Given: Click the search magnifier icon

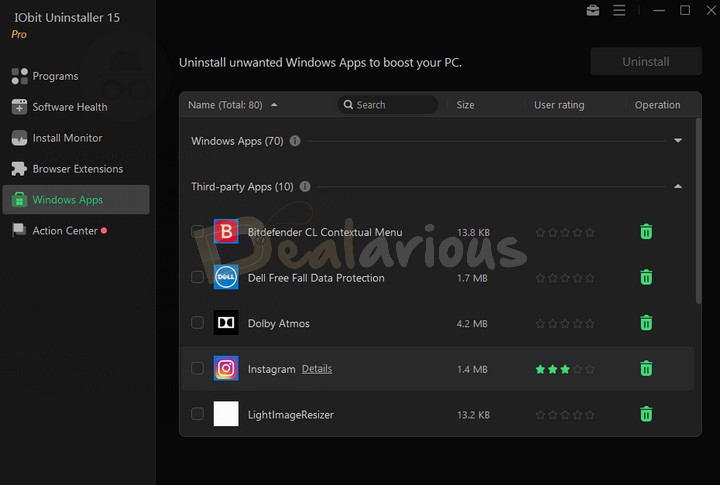Looking at the screenshot, I should (348, 105).
